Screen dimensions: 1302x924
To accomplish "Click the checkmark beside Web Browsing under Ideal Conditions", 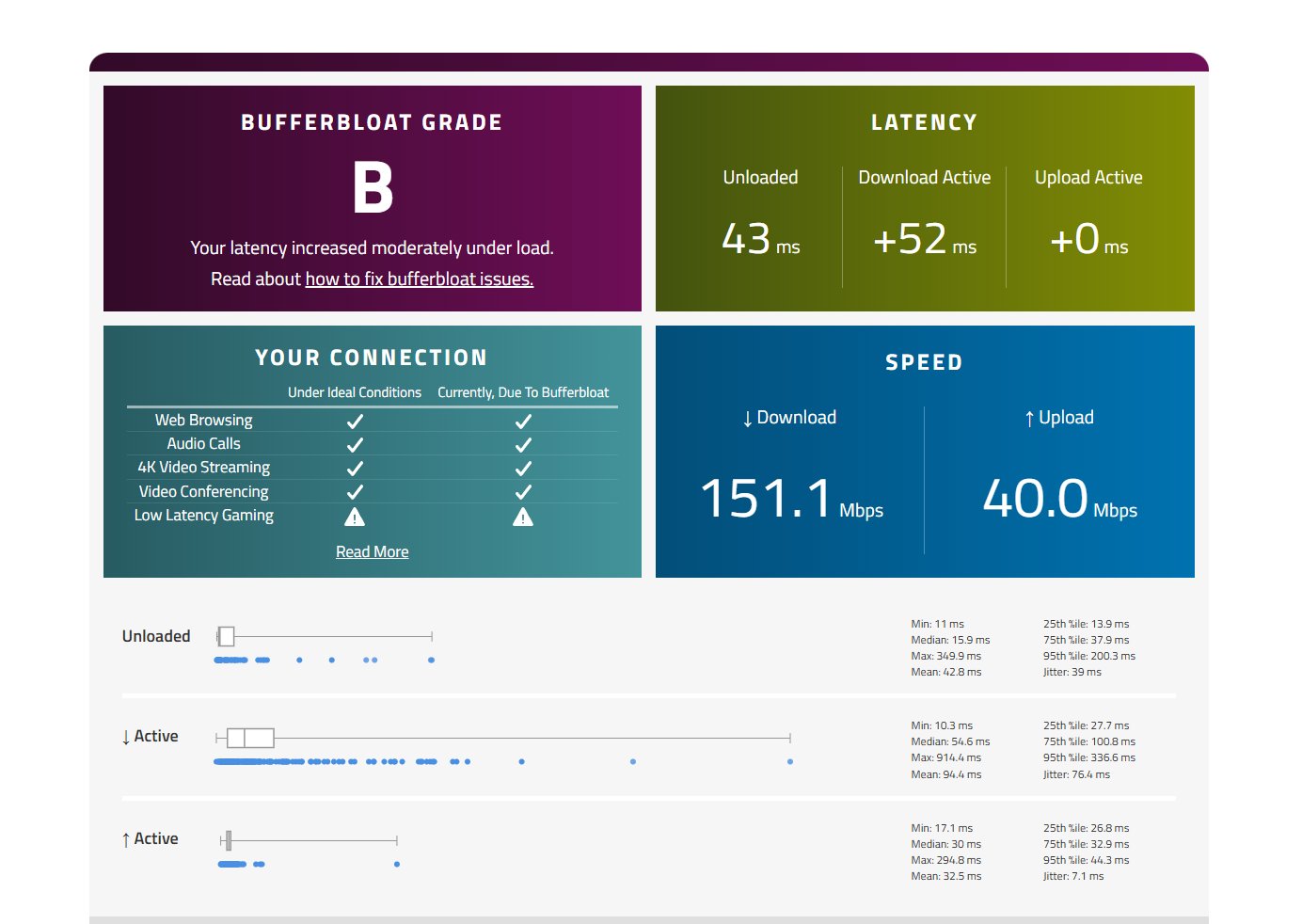I will pyautogui.click(x=355, y=420).
